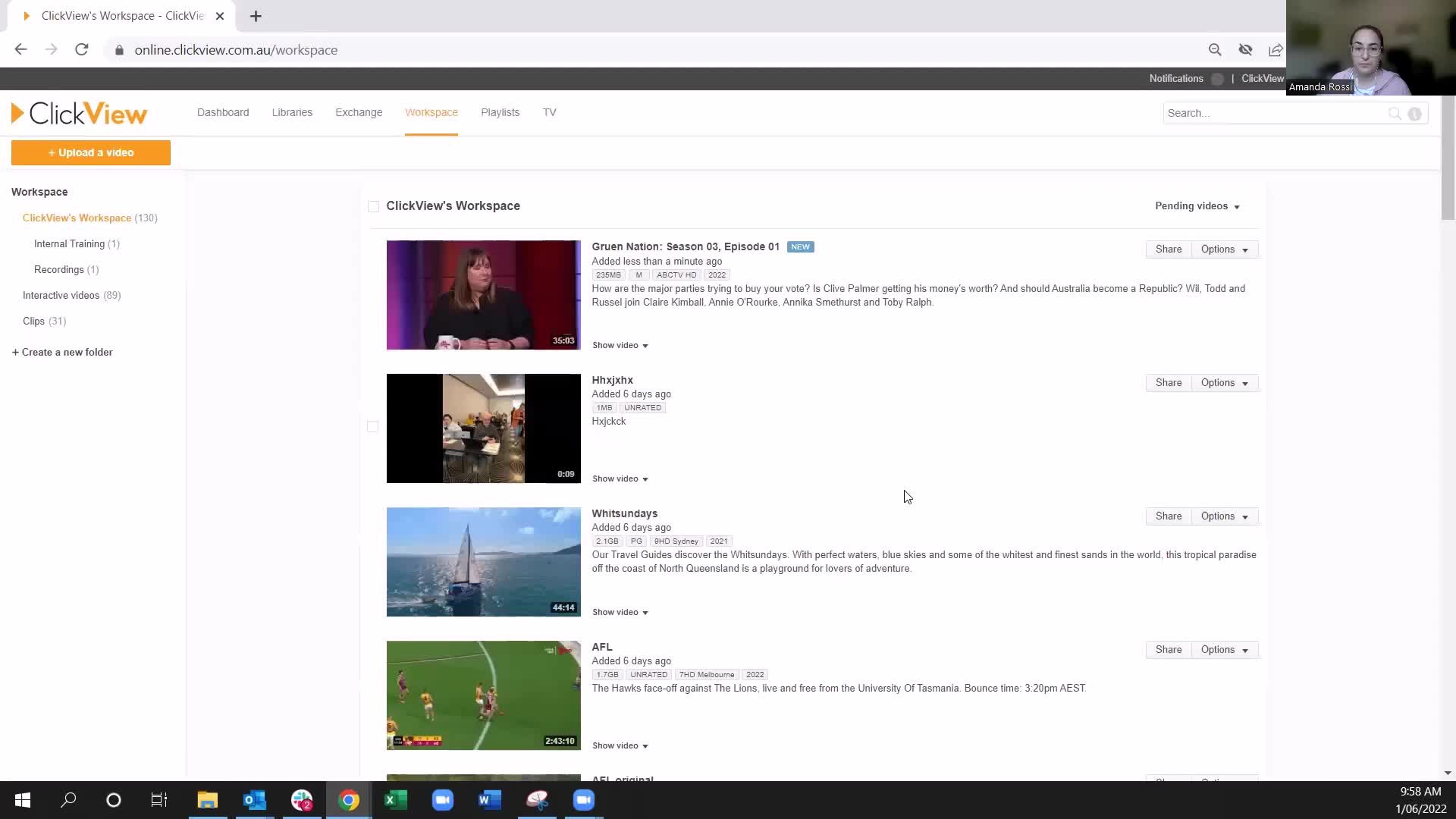This screenshot has height=819, width=1456.
Task: Open Options dropdown for Whitsundays video
Action: click(x=1224, y=516)
